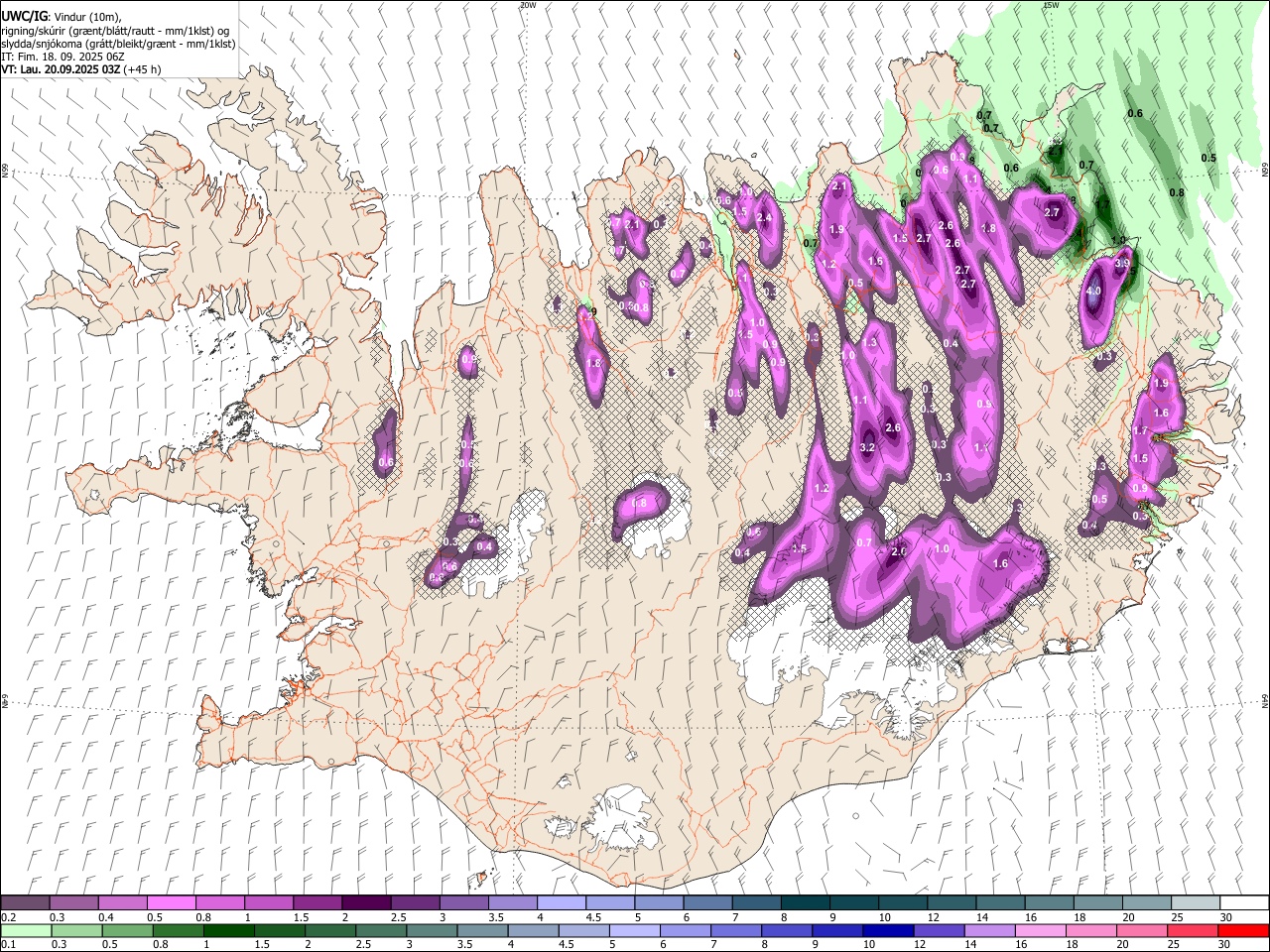The height and width of the screenshot is (952, 1270).
Task: Click the '2.4' snowfall value on the map
Action: (x=764, y=218)
